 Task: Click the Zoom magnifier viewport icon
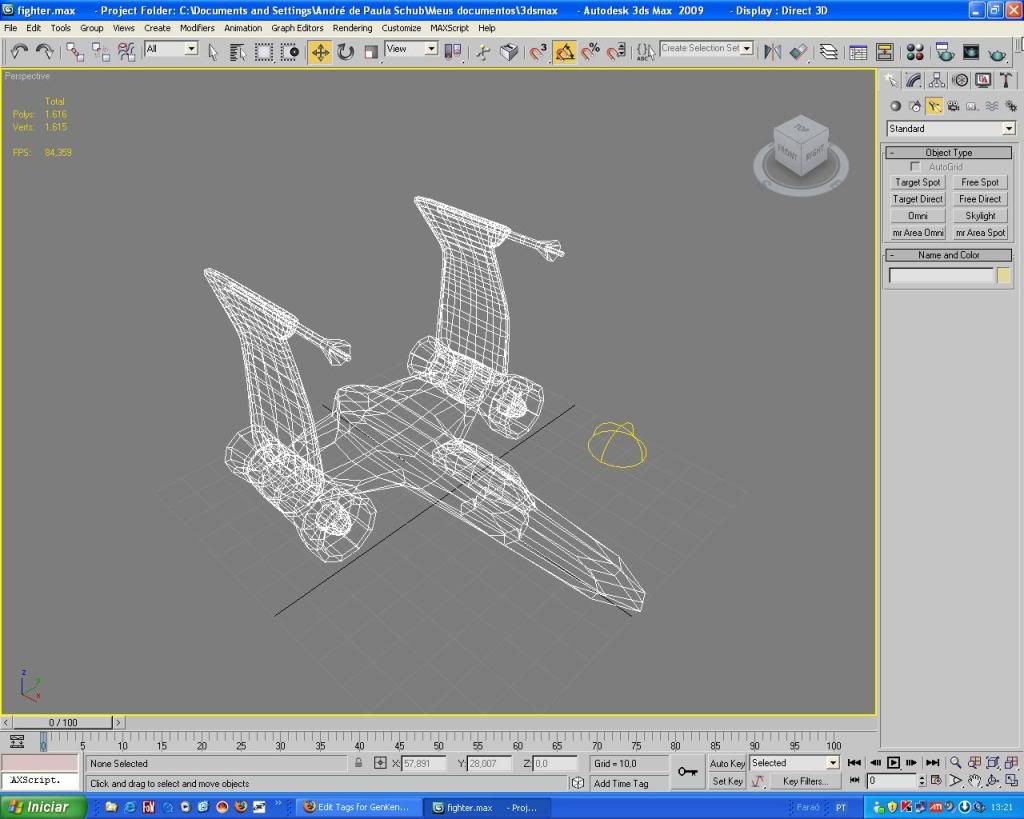[955, 762]
